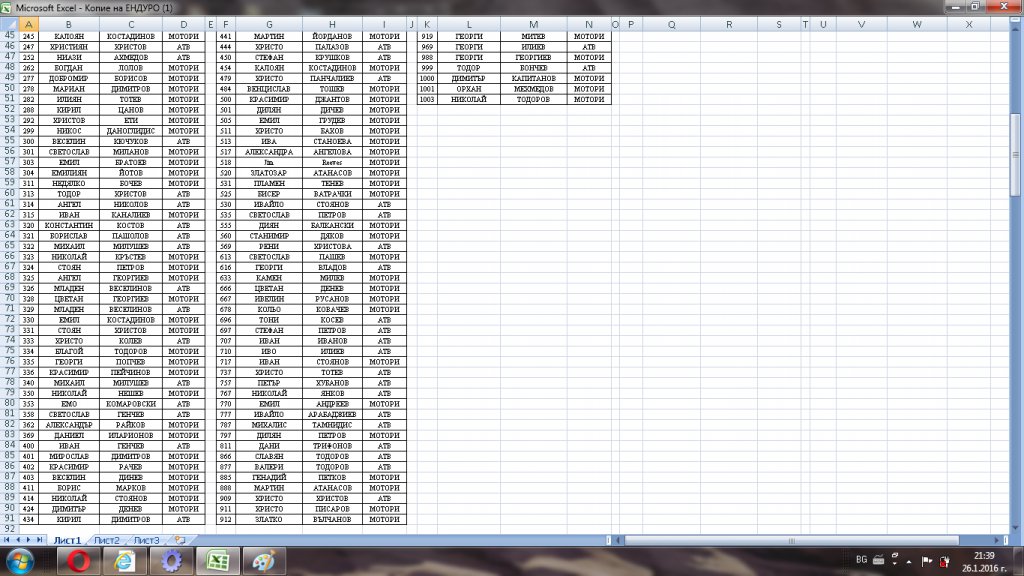The image size is (1024, 576).
Task: Select the number cell 434
Action: click(x=28, y=519)
